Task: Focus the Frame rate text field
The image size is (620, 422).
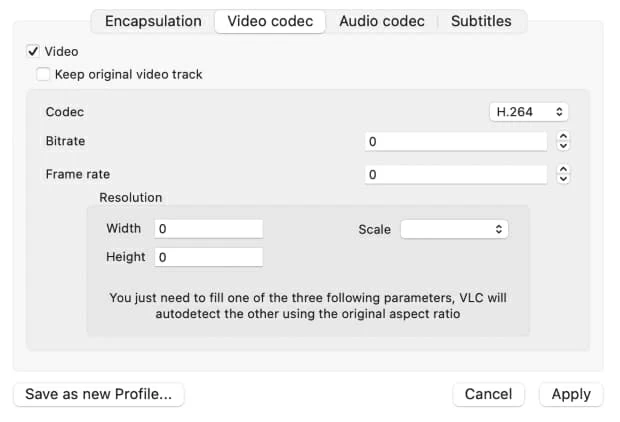Action: coord(456,175)
